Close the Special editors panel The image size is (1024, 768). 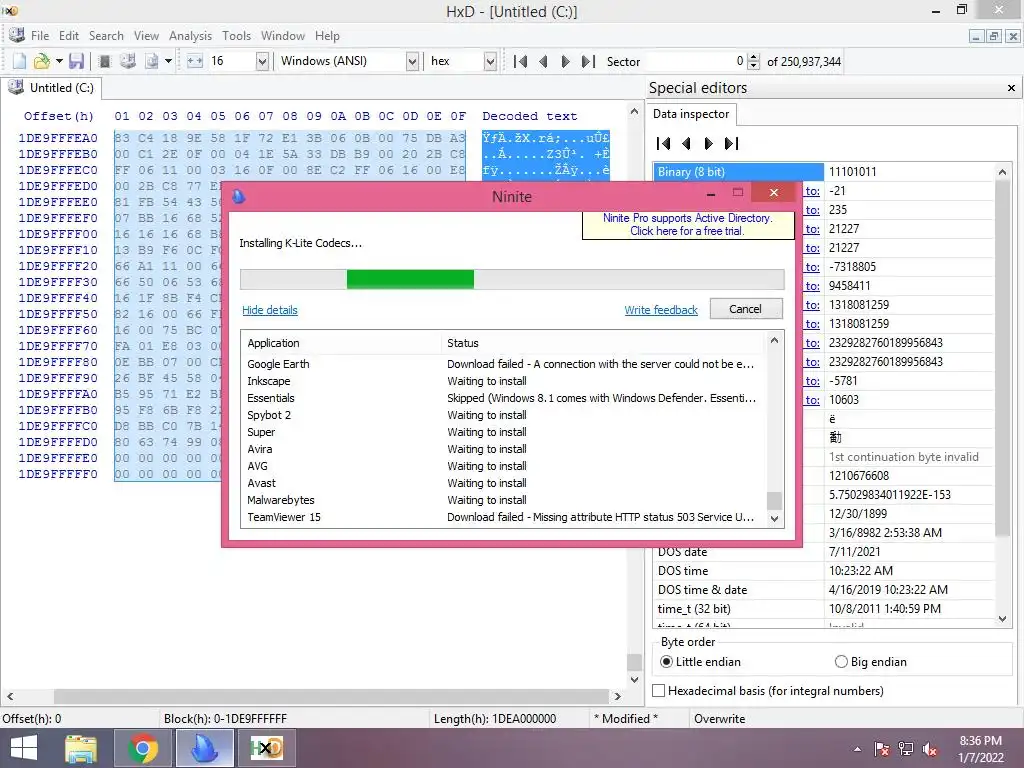click(x=1011, y=88)
